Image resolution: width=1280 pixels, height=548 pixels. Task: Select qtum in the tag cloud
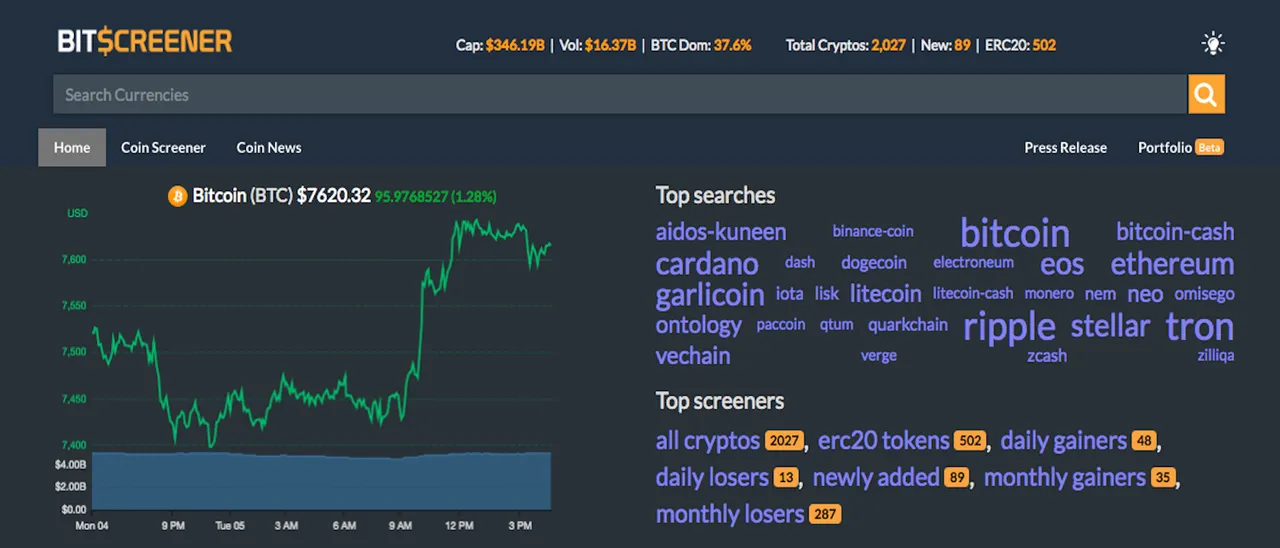837,324
